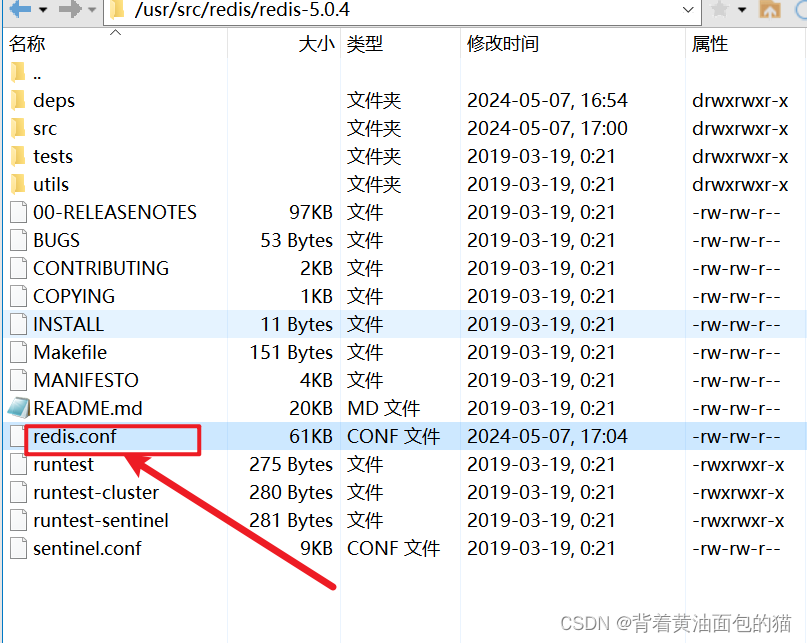Viewport: 807px width, 643px height.
Task: Select the INSTALL file name
Action: (68, 324)
